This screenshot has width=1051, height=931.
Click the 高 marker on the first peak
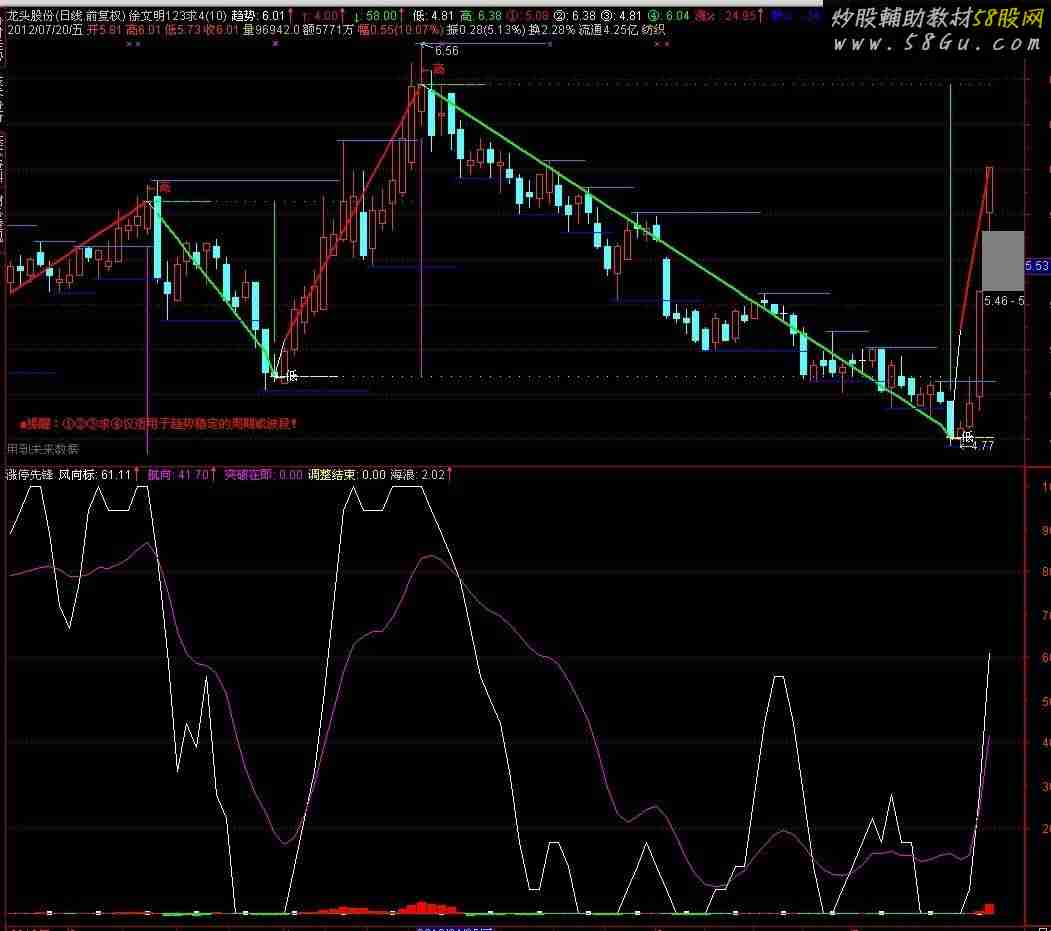pos(164,187)
